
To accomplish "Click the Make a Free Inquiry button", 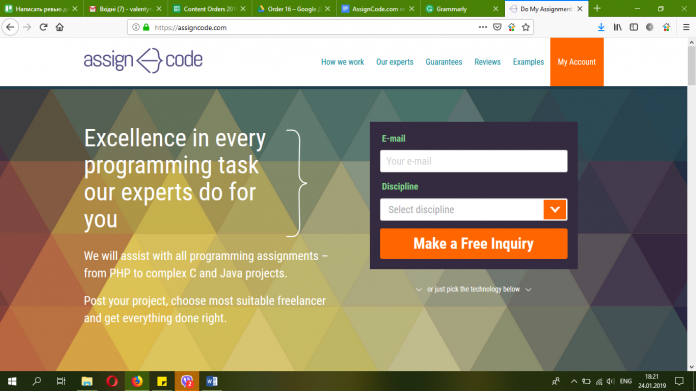I will 474,244.
